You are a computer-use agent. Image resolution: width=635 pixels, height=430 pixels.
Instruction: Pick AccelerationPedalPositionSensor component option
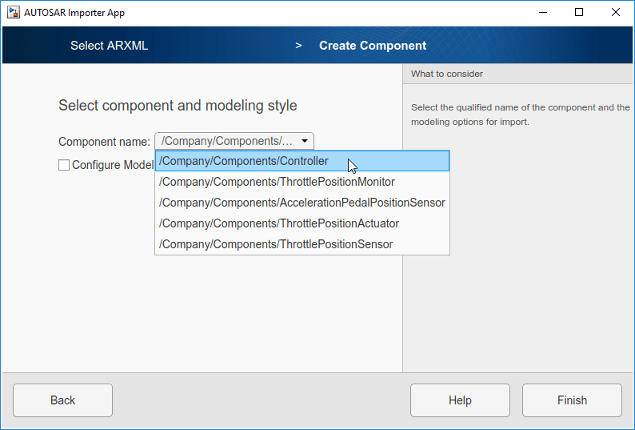click(302, 202)
